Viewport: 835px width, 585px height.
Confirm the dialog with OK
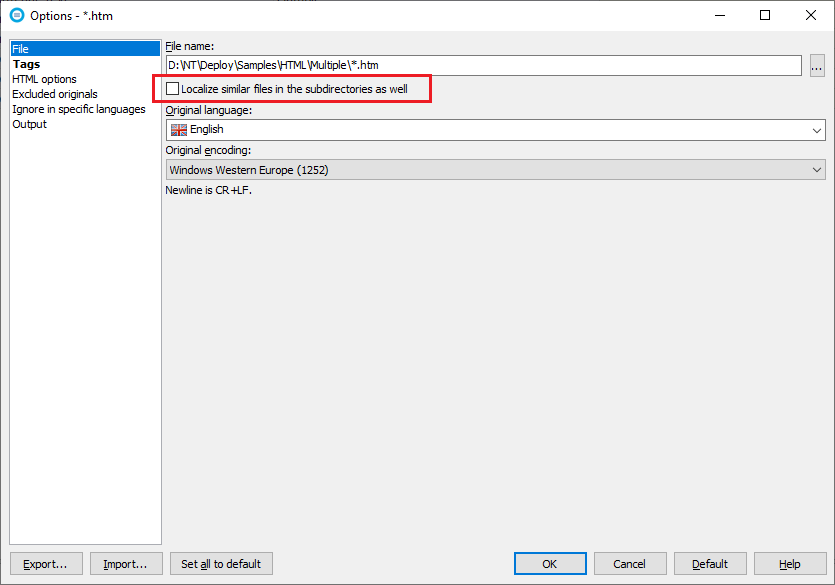[x=550, y=564]
